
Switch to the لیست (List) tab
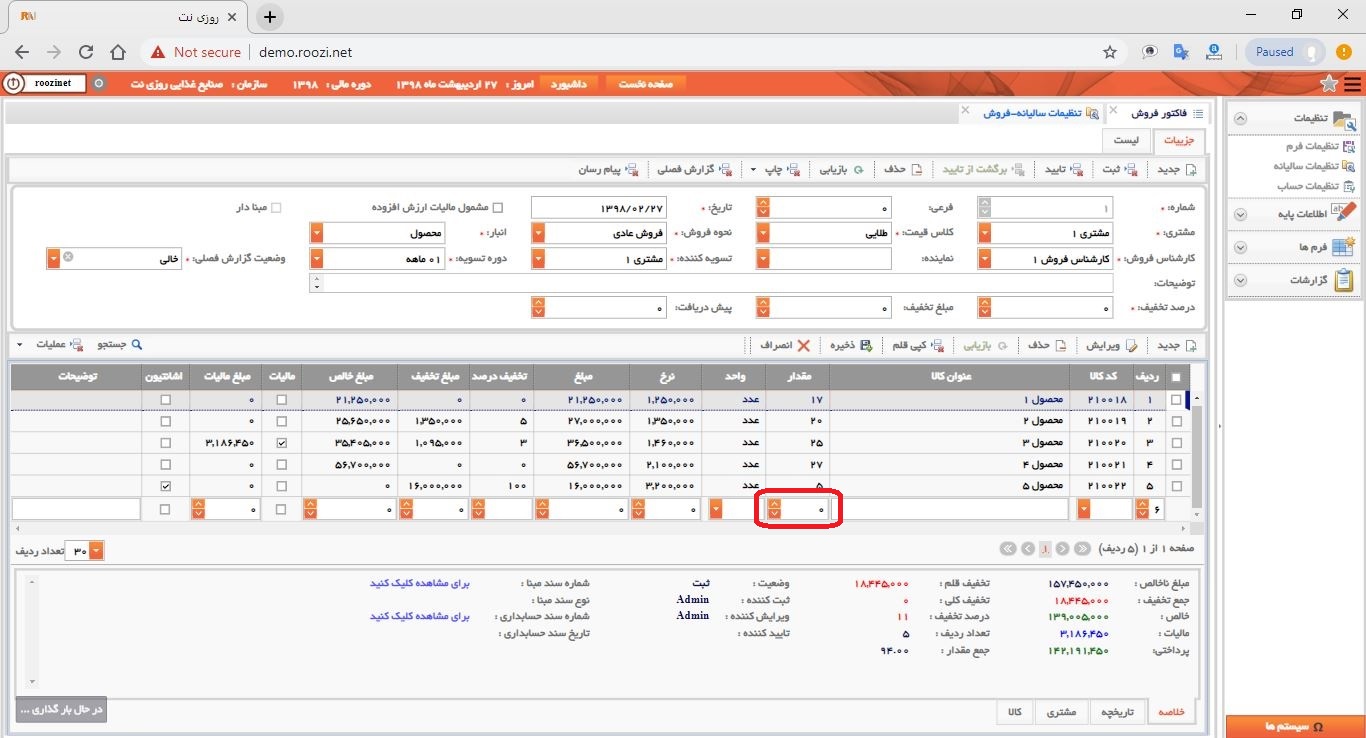(x=1127, y=141)
